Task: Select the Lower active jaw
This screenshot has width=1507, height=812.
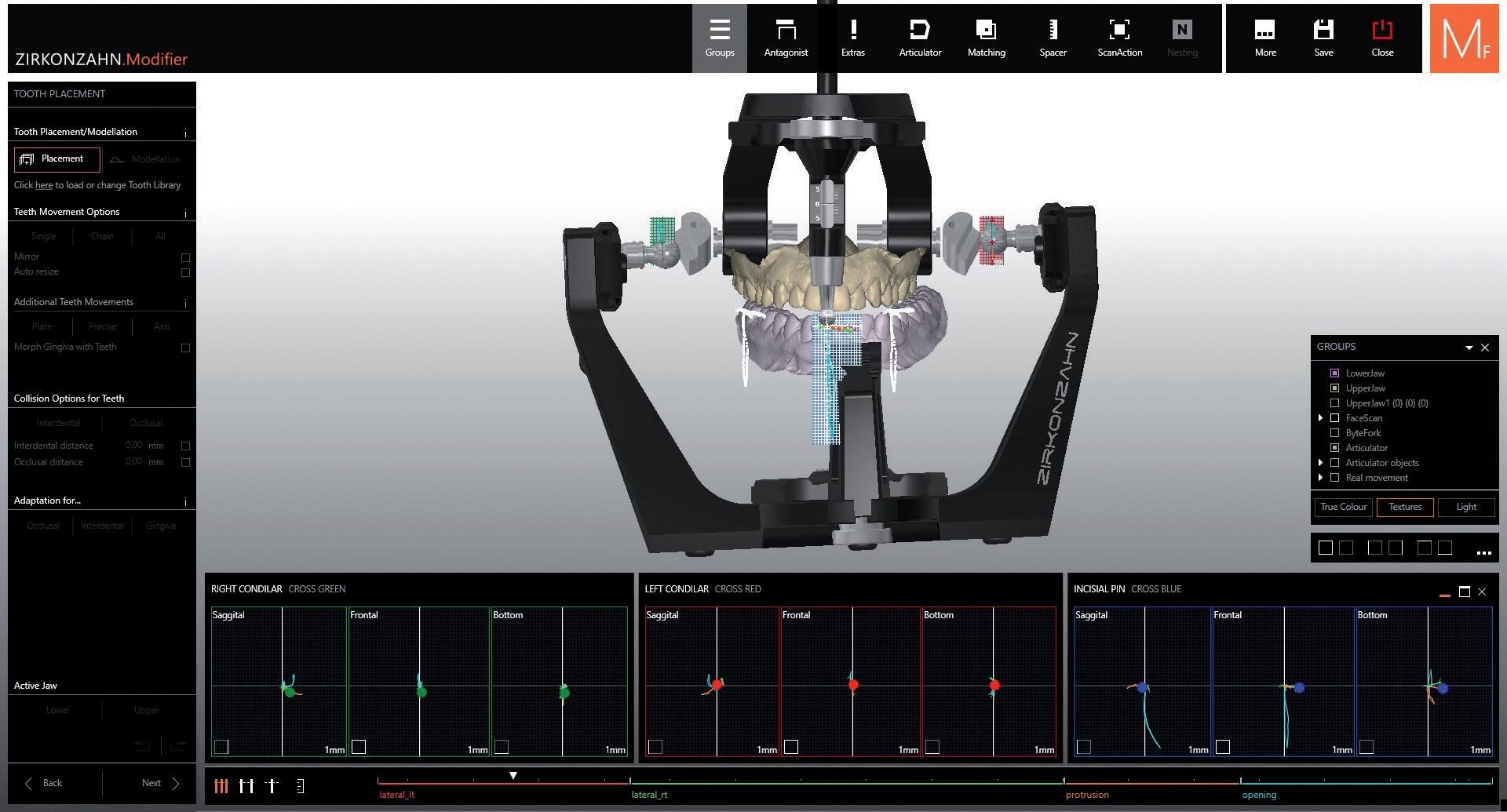Action: 58,710
